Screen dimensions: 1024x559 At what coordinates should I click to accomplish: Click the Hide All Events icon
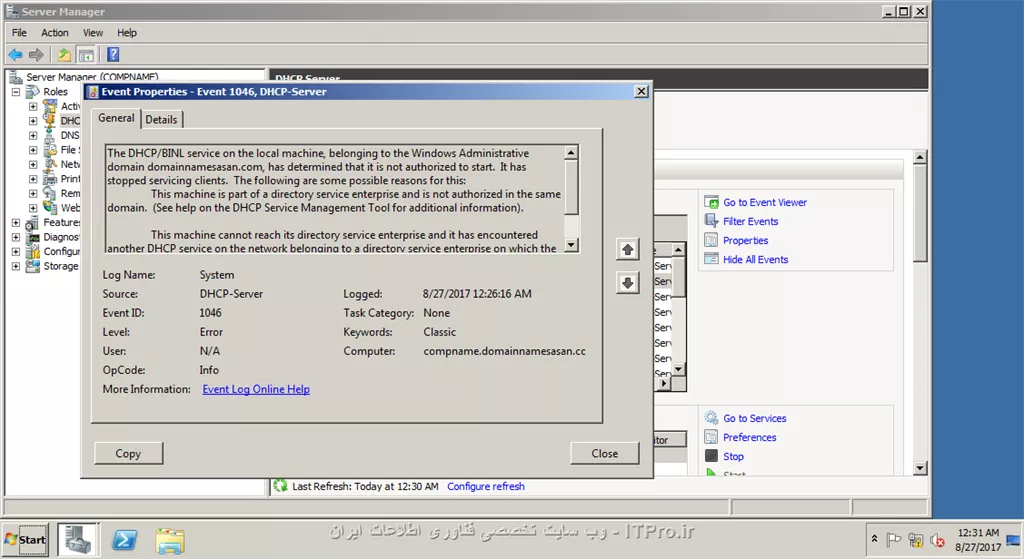pos(711,259)
